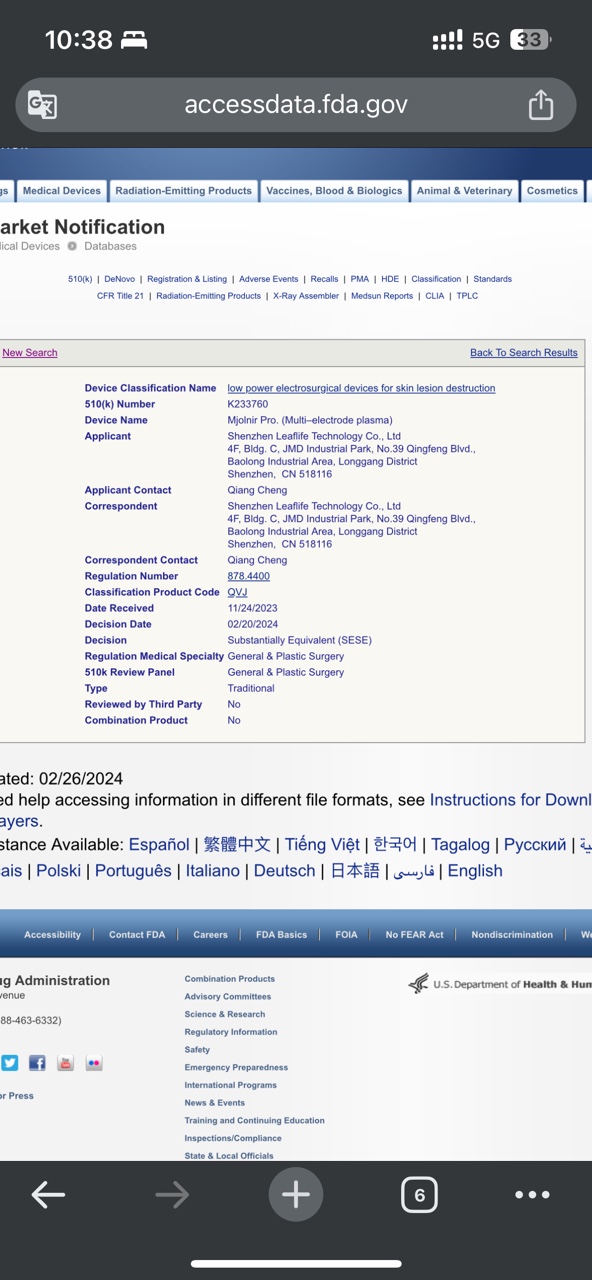Open FDA YouTube icon in footer
Image resolution: width=592 pixels, height=1280 pixels.
pyautogui.click(x=65, y=1063)
